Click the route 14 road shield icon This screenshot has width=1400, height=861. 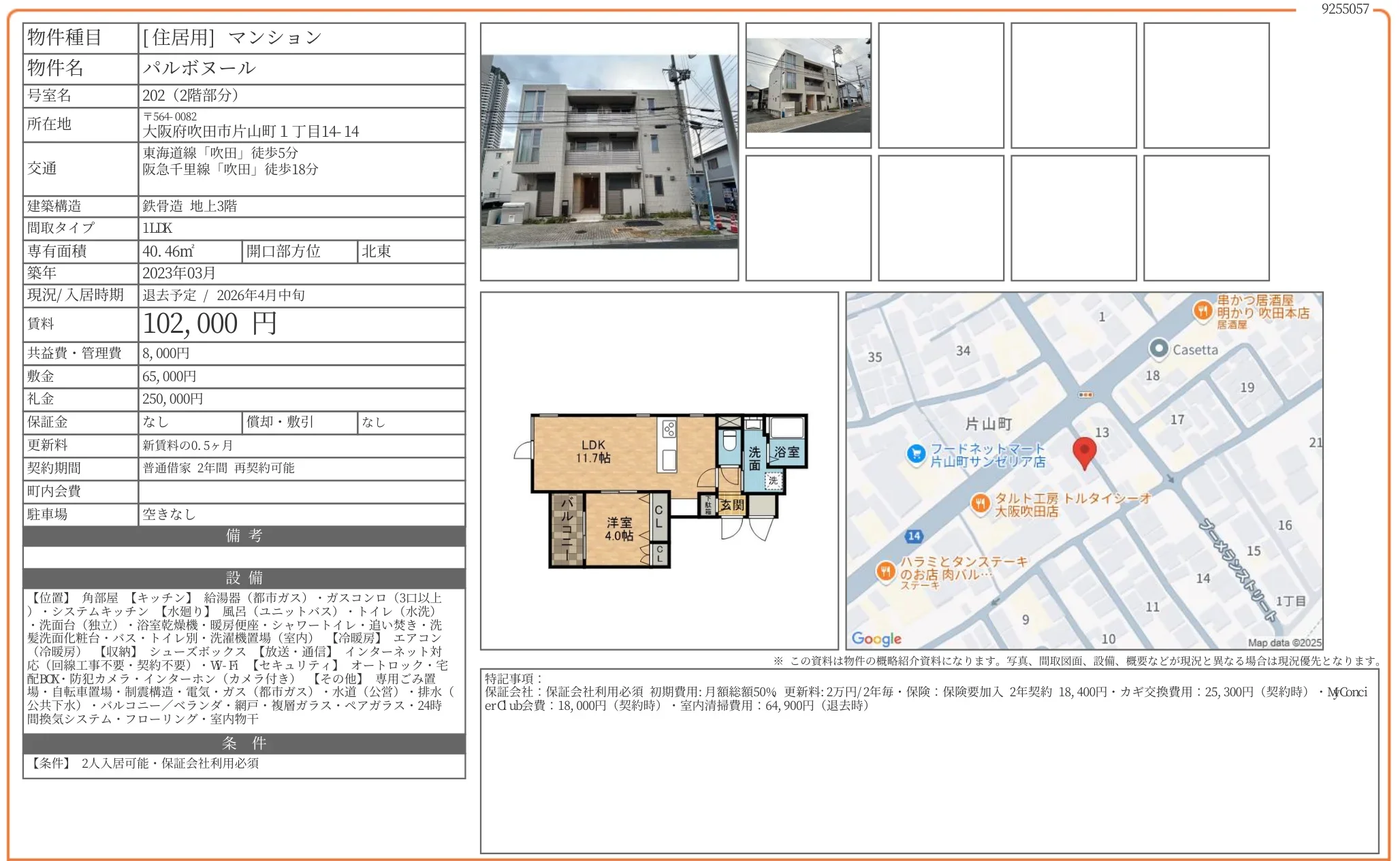tap(914, 536)
